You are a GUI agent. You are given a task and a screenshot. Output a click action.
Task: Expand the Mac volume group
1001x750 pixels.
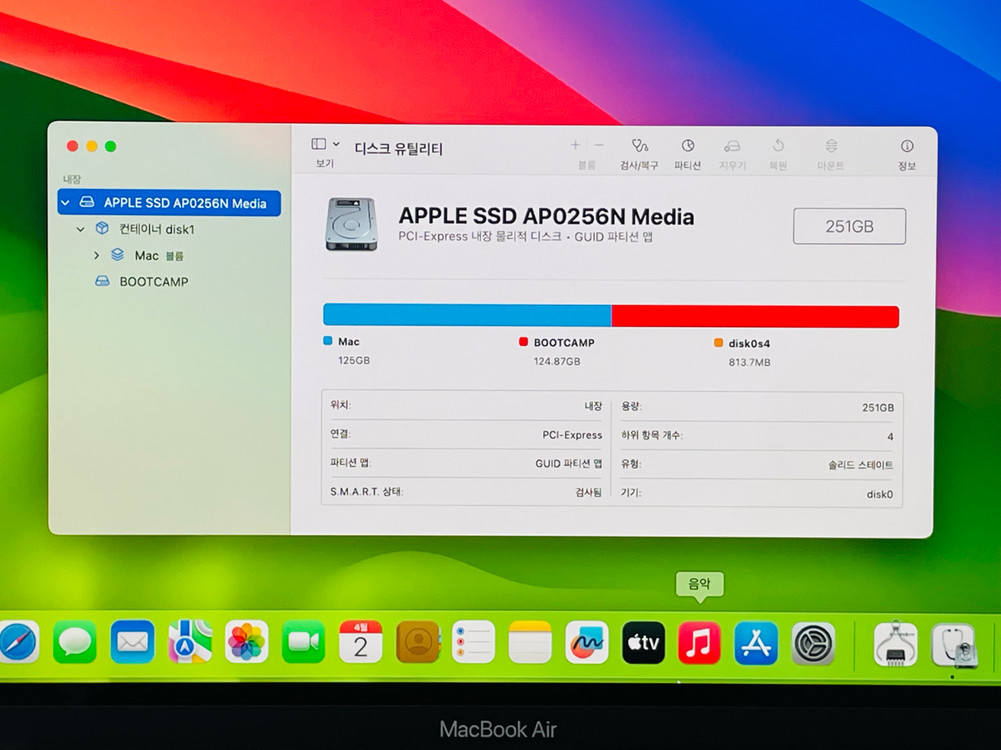pyautogui.click(x=96, y=256)
